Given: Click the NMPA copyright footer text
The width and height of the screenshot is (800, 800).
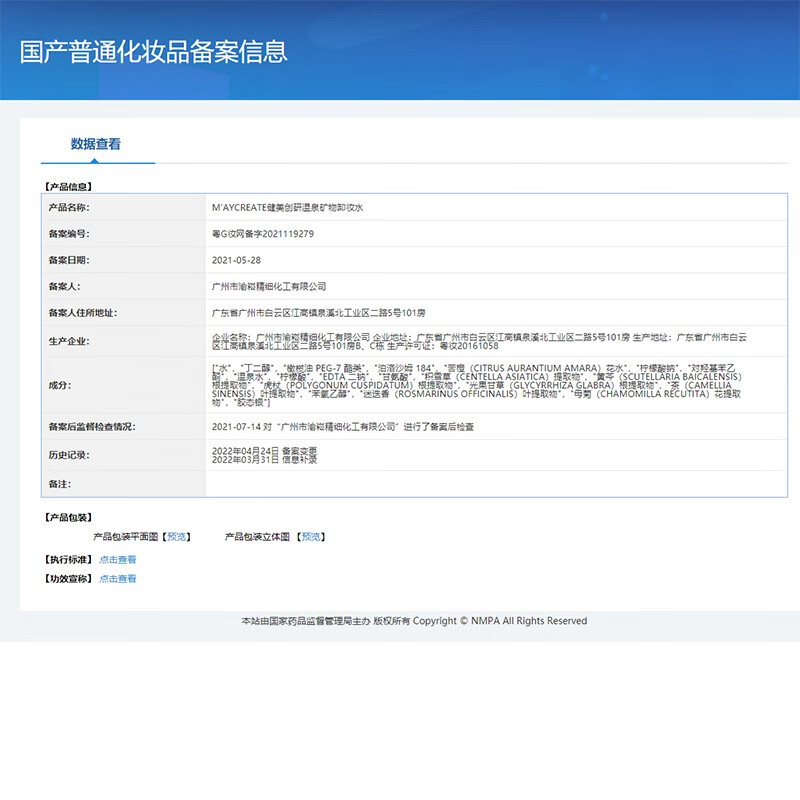Looking at the screenshot, I should click(414, 621).
